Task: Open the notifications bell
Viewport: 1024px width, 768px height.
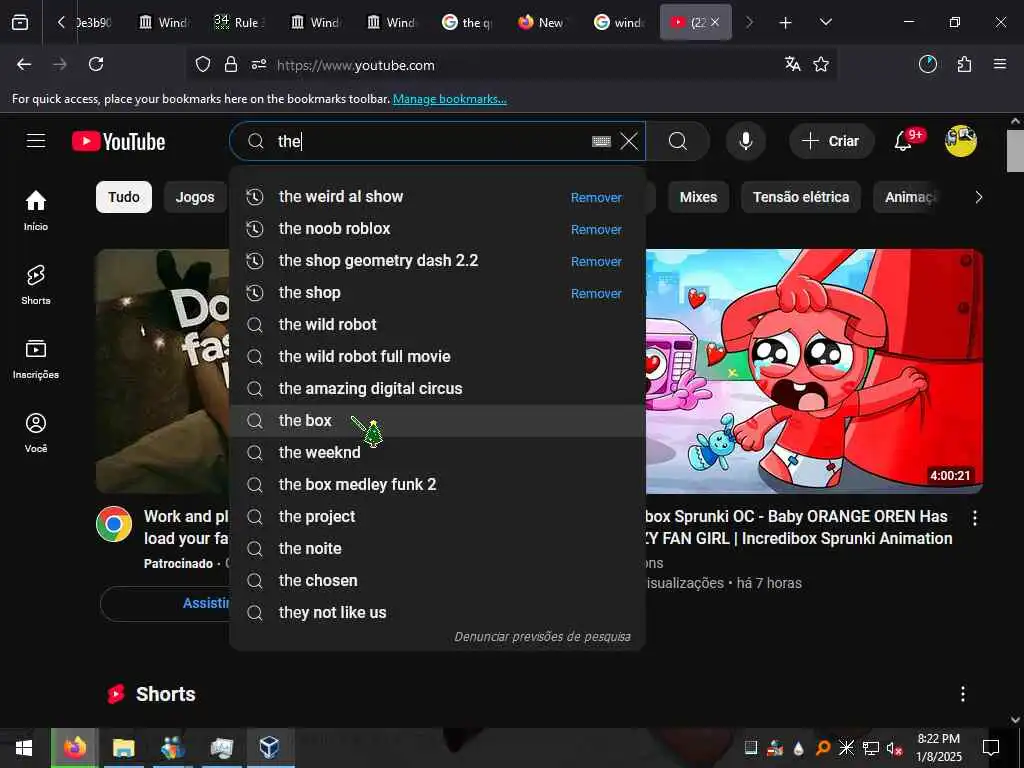Action: click(904, 141)
